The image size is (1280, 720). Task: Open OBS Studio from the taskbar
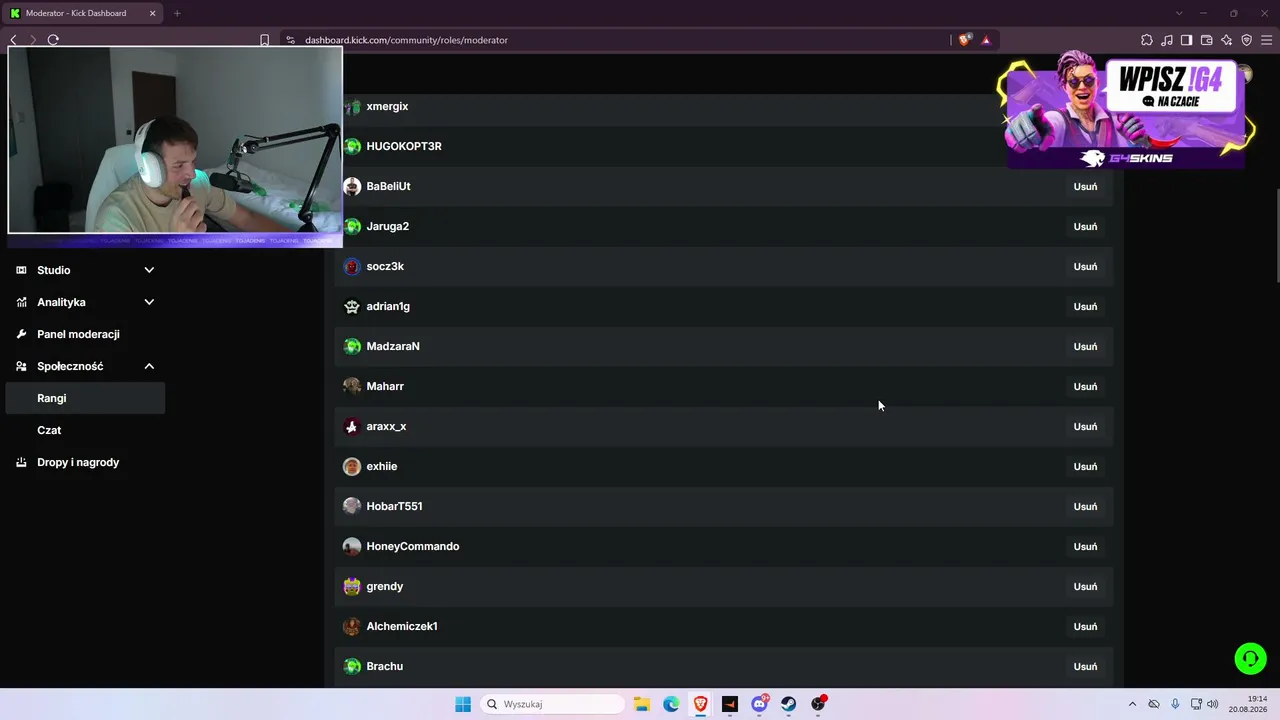819,704
